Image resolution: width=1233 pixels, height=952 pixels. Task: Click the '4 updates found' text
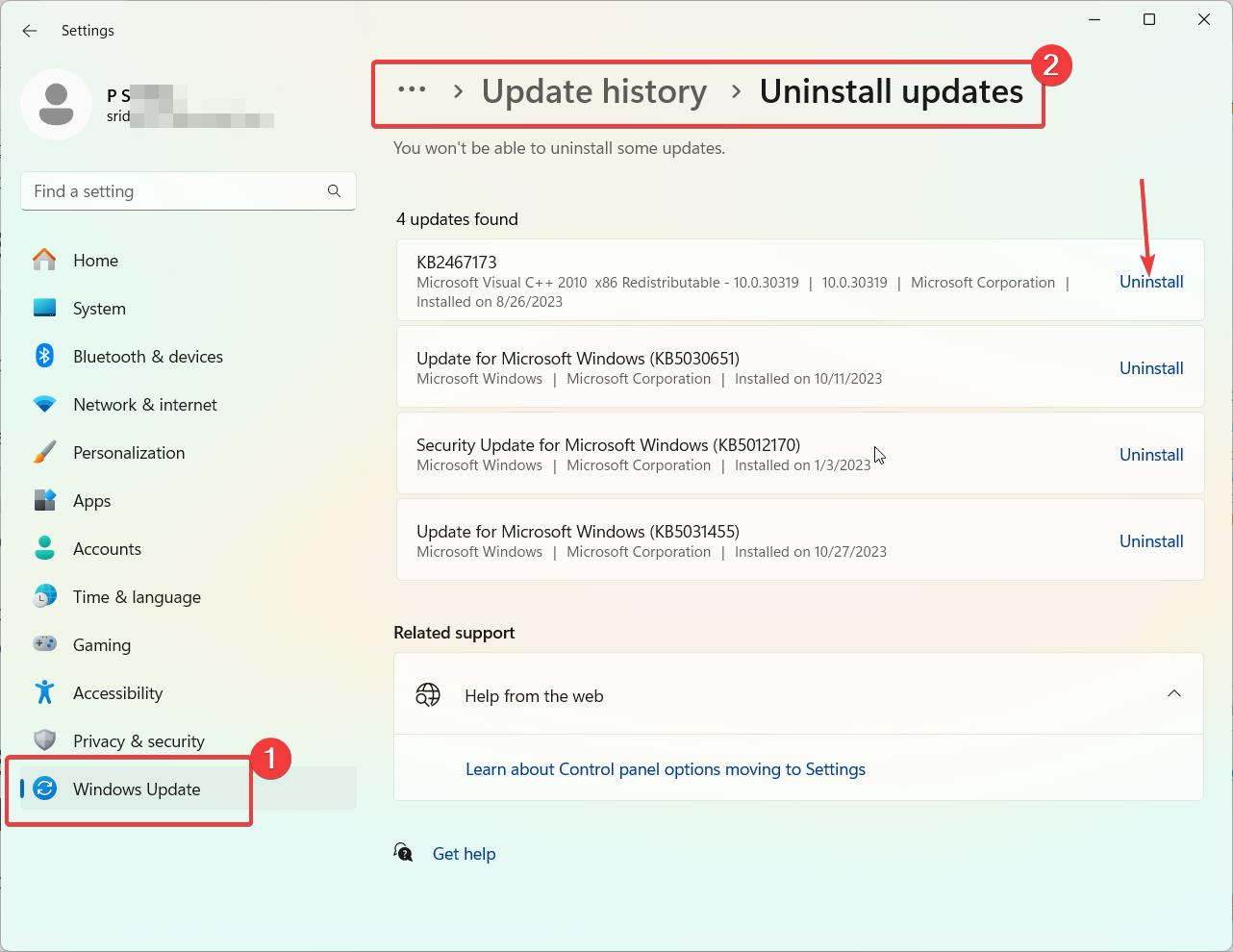click(x=457, y=219)
